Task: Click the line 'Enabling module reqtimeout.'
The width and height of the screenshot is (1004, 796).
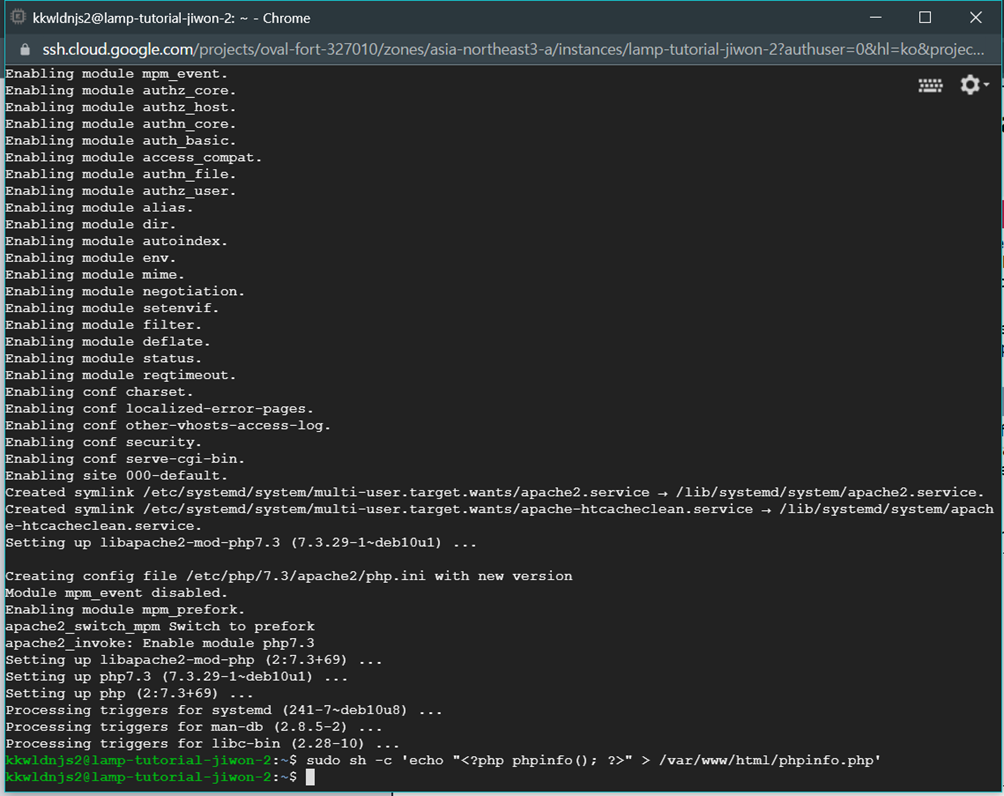Action: pos(120,375)
